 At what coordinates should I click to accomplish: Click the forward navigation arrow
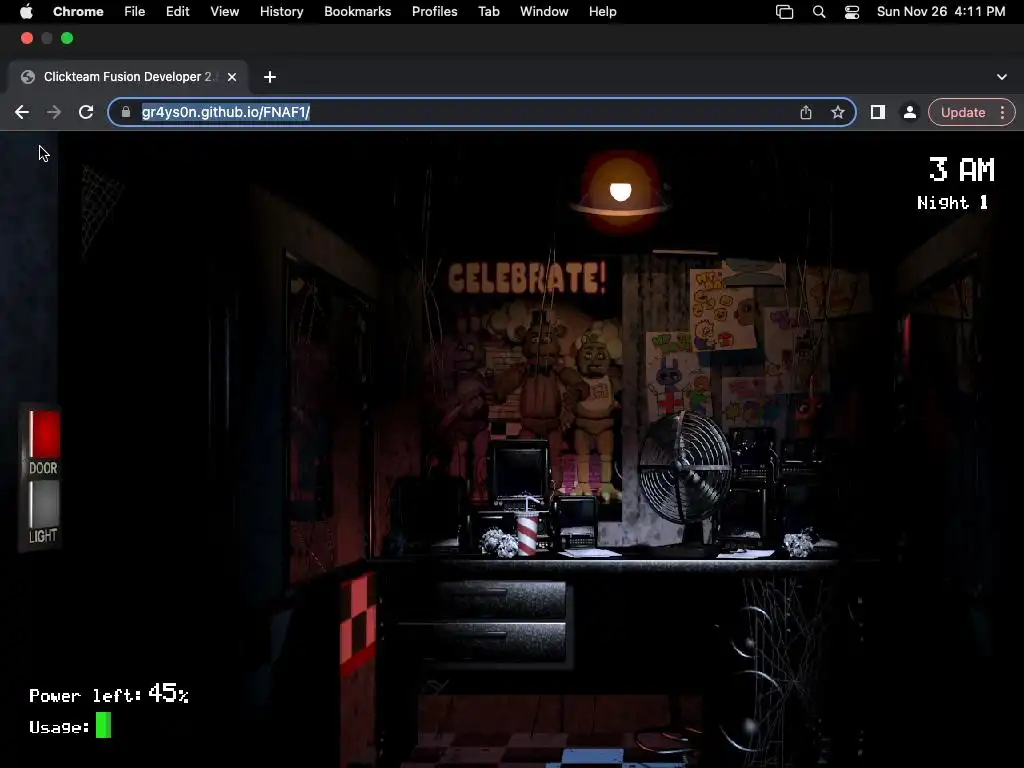pos(54,112)
